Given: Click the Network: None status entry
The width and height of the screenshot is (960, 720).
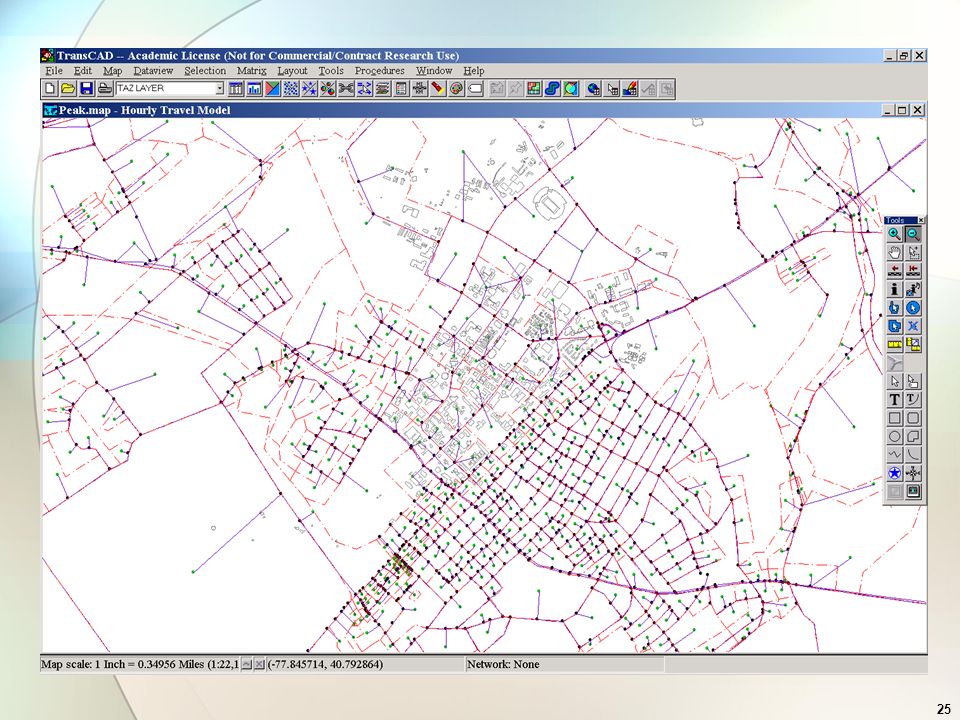Looking at the screenshot, I should pyautogui.click(x=503, y=664).
